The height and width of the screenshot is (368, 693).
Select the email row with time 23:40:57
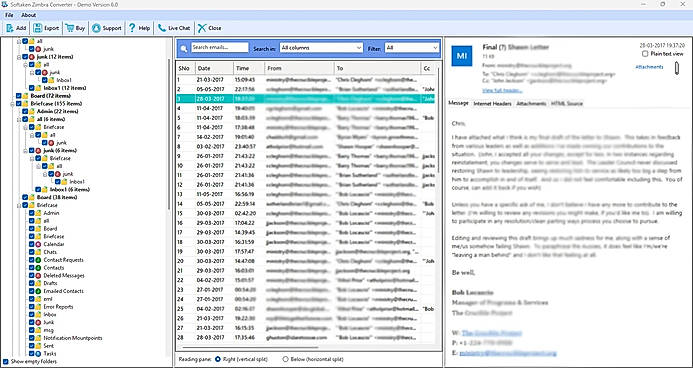click(x=305, y=146)
